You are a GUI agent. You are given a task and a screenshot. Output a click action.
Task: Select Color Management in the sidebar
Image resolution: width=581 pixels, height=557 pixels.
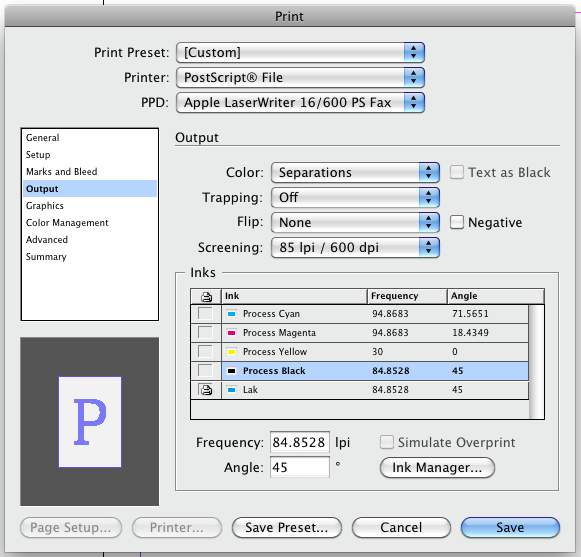(x=67, y=223)
